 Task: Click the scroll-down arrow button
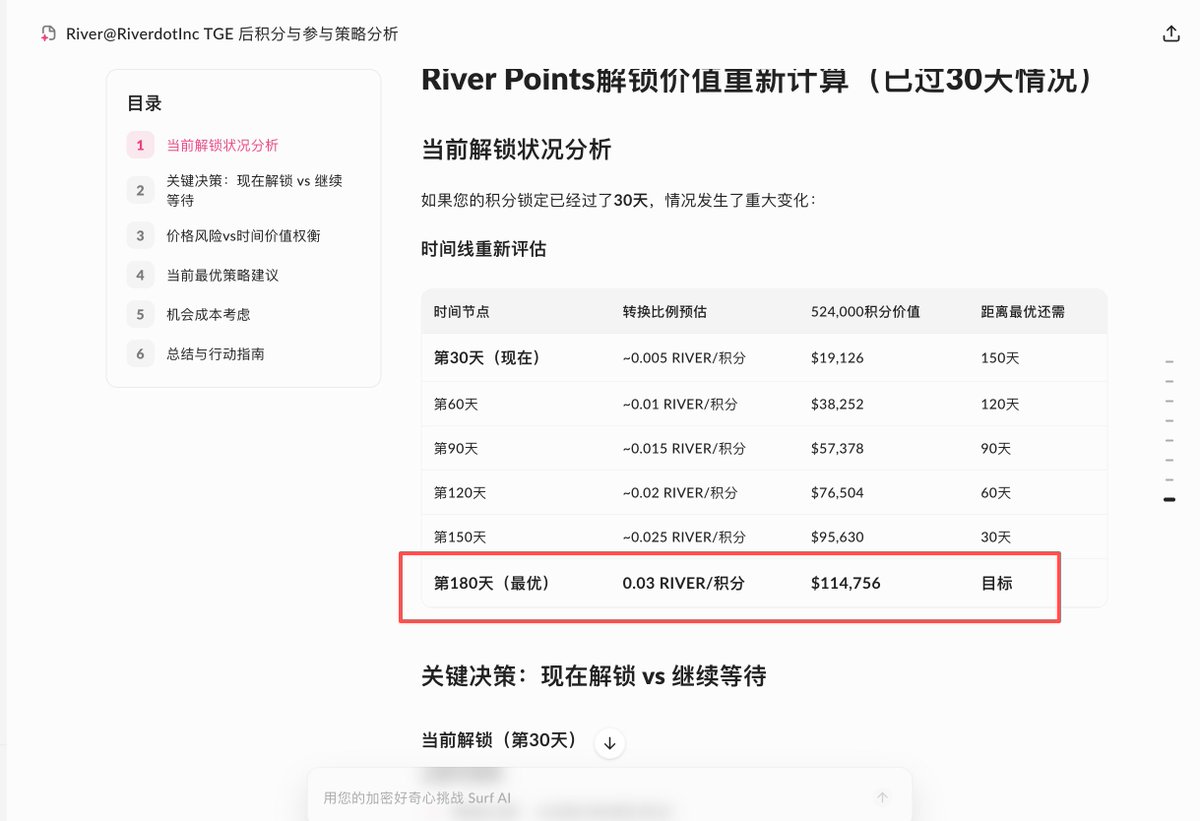point(610,744)
